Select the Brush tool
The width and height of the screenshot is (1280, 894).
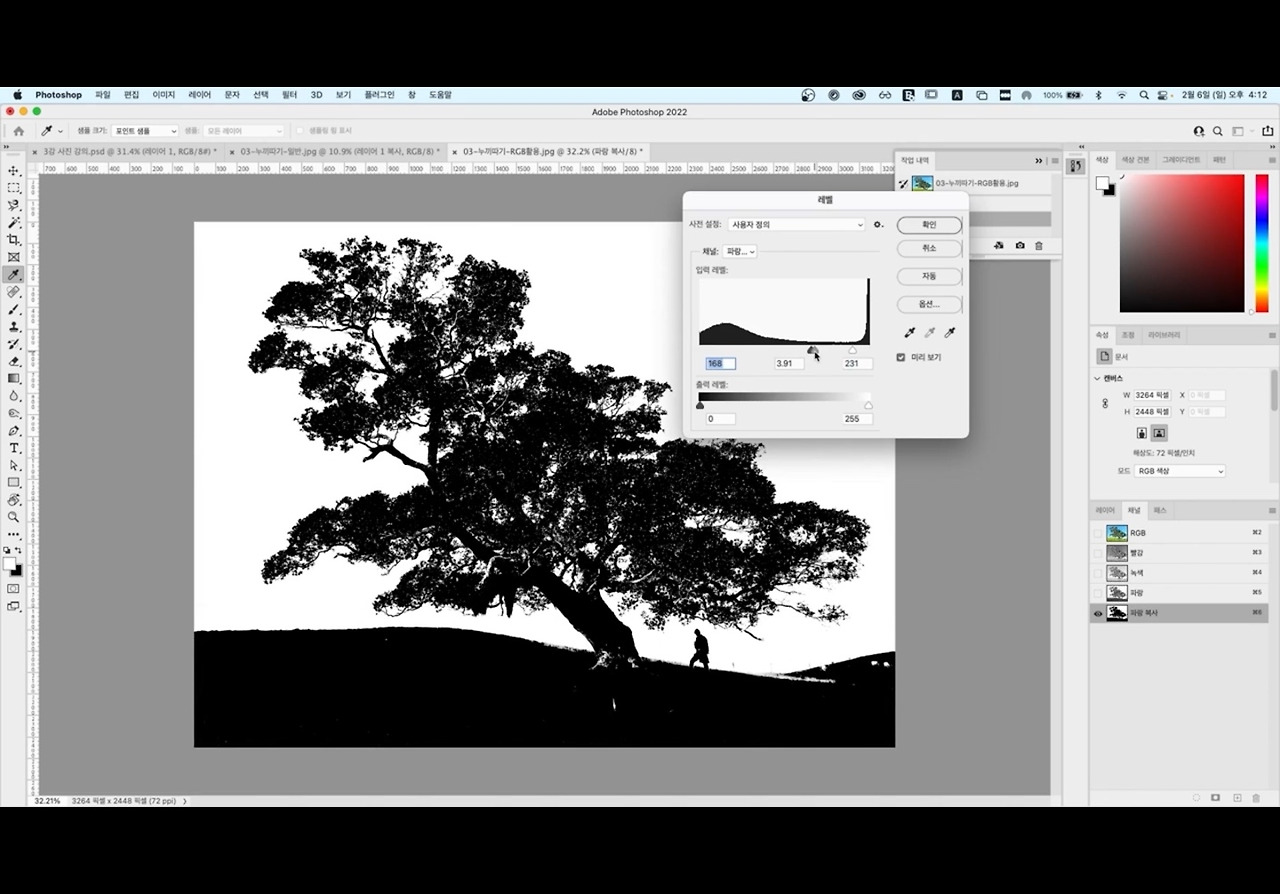(x=14, y=309)
